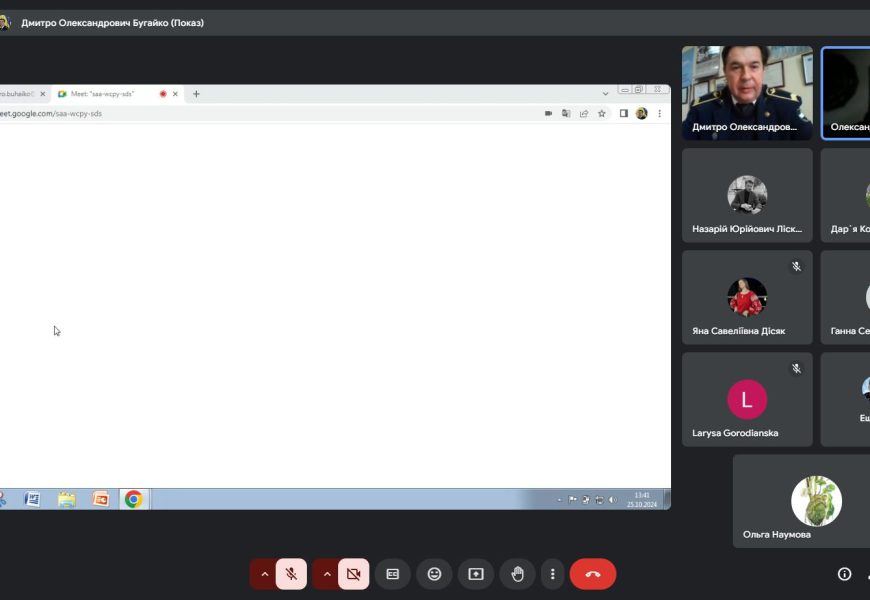Open a new tab with the plus button
Screen dimensions: 870x600
coord(196,94)
